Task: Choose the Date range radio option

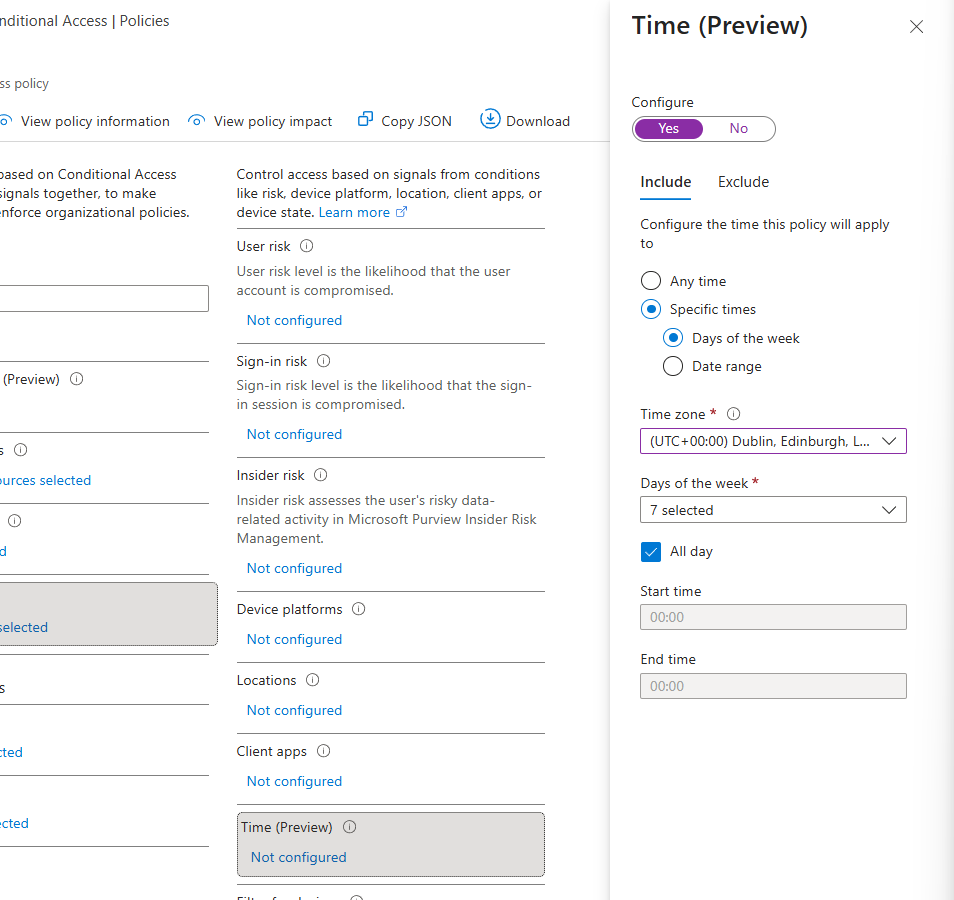Action: pos(673,366)
